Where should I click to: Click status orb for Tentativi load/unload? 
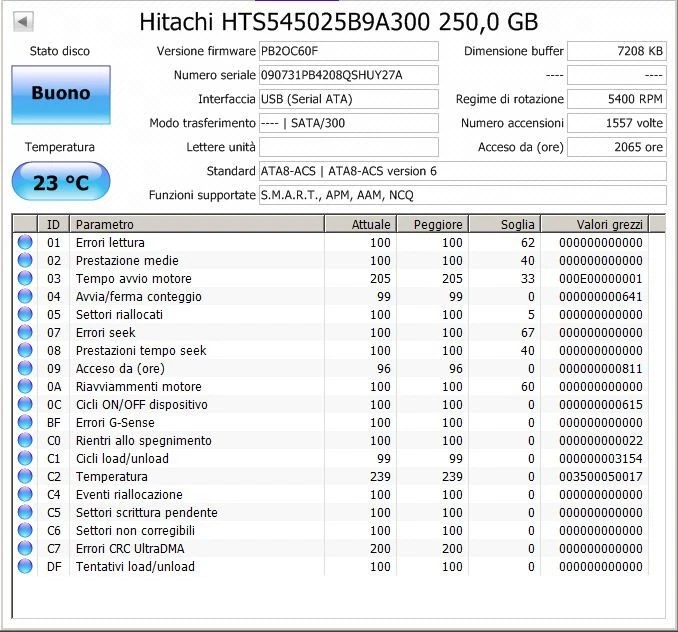(x=25, y=566)
